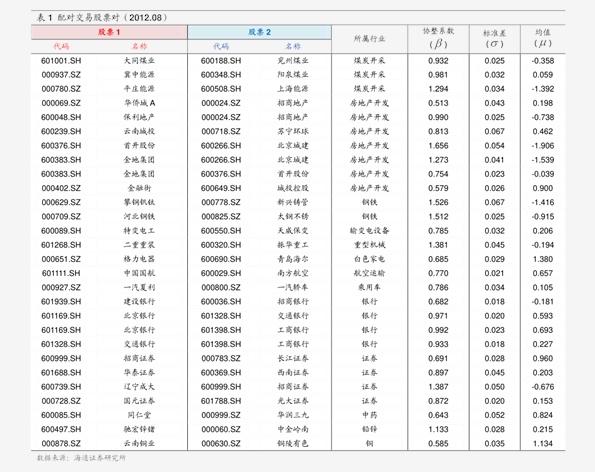
Task: Select stock code 601688.SH
Action: pyautogui.click(x=61, y=373)
